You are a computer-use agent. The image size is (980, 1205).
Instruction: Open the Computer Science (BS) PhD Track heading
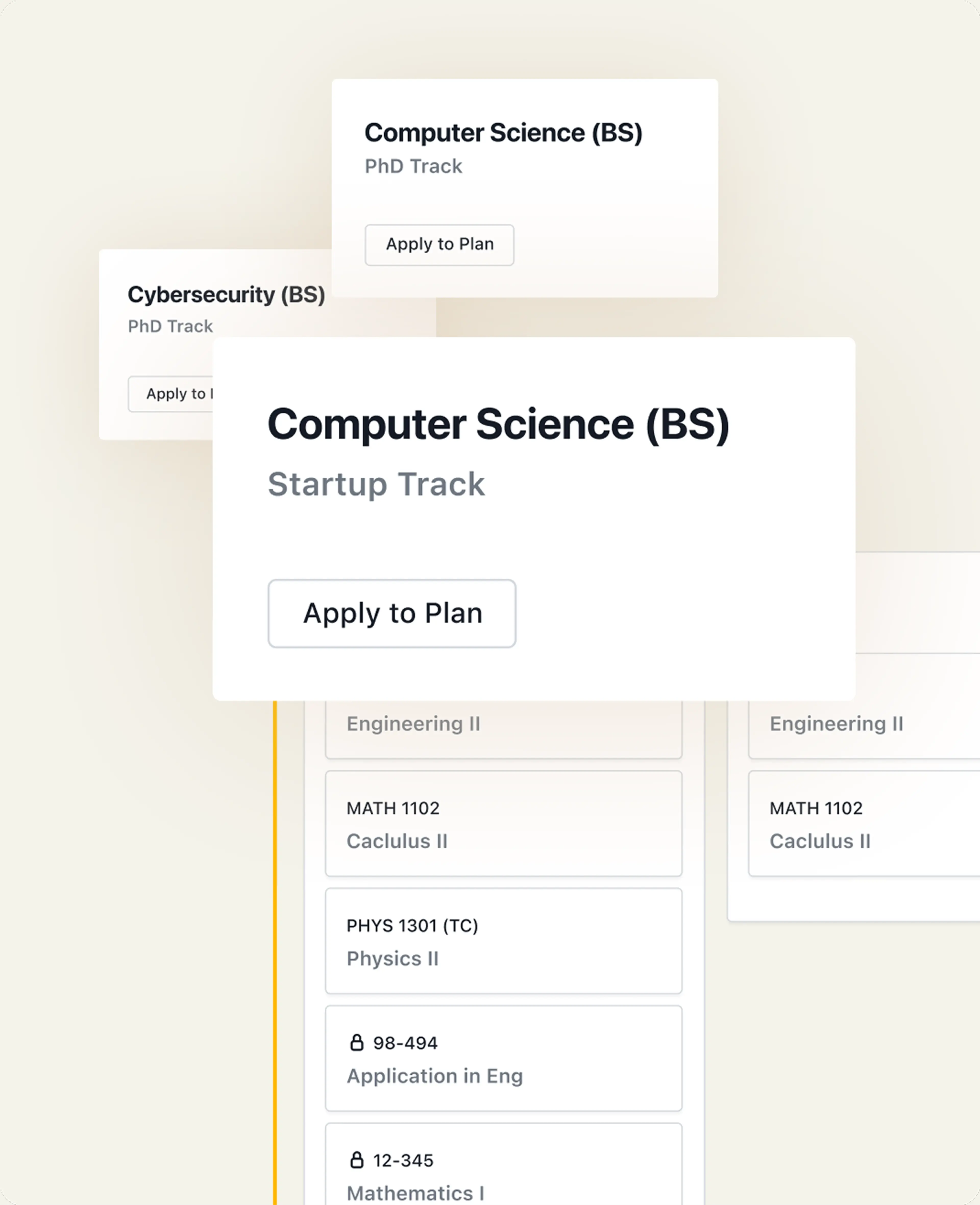point(503,133)
